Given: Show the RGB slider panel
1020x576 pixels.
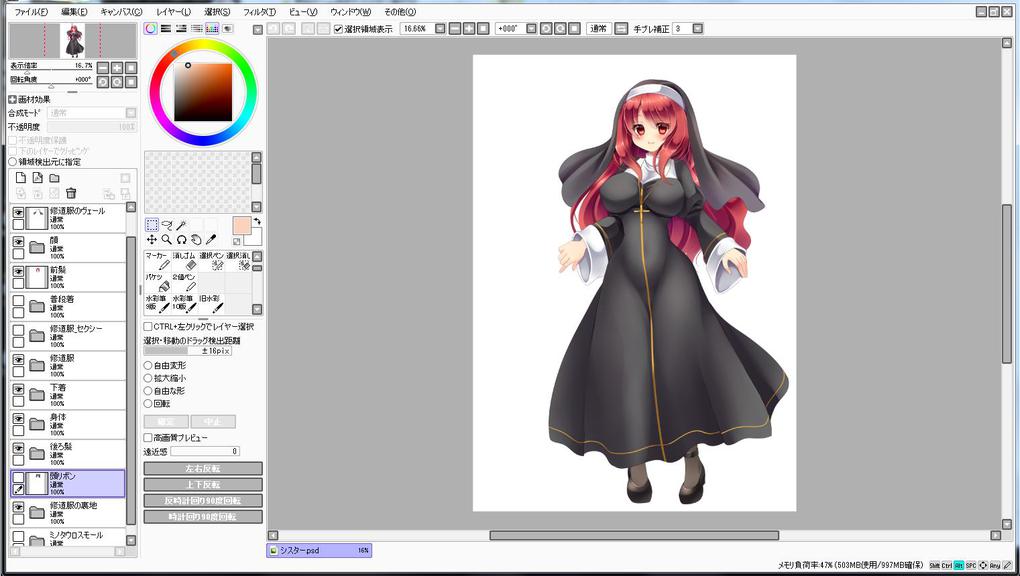Looking at the screenshot, I should 166,29.
